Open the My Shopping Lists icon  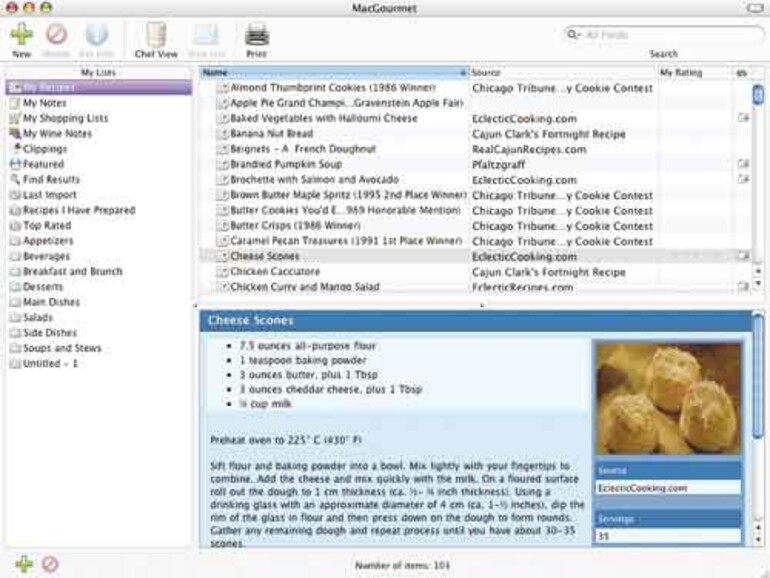[15, 118]
